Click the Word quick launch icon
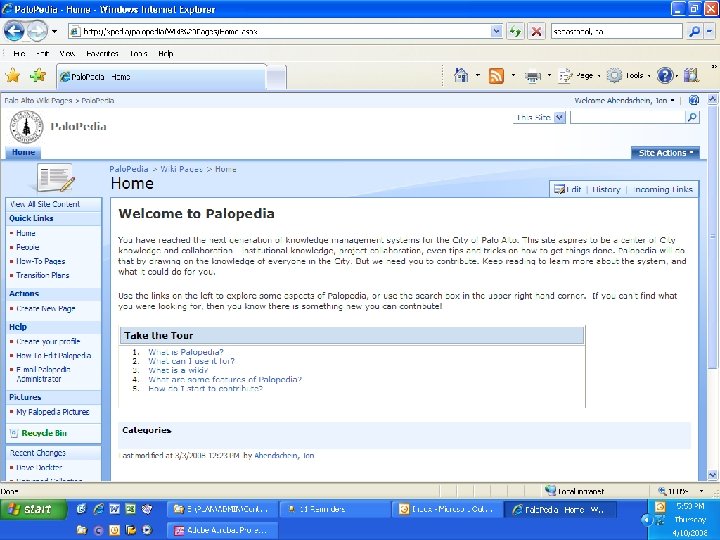This screenshot has width=720, height=540. pyautogui.click(x=114, y=509)
